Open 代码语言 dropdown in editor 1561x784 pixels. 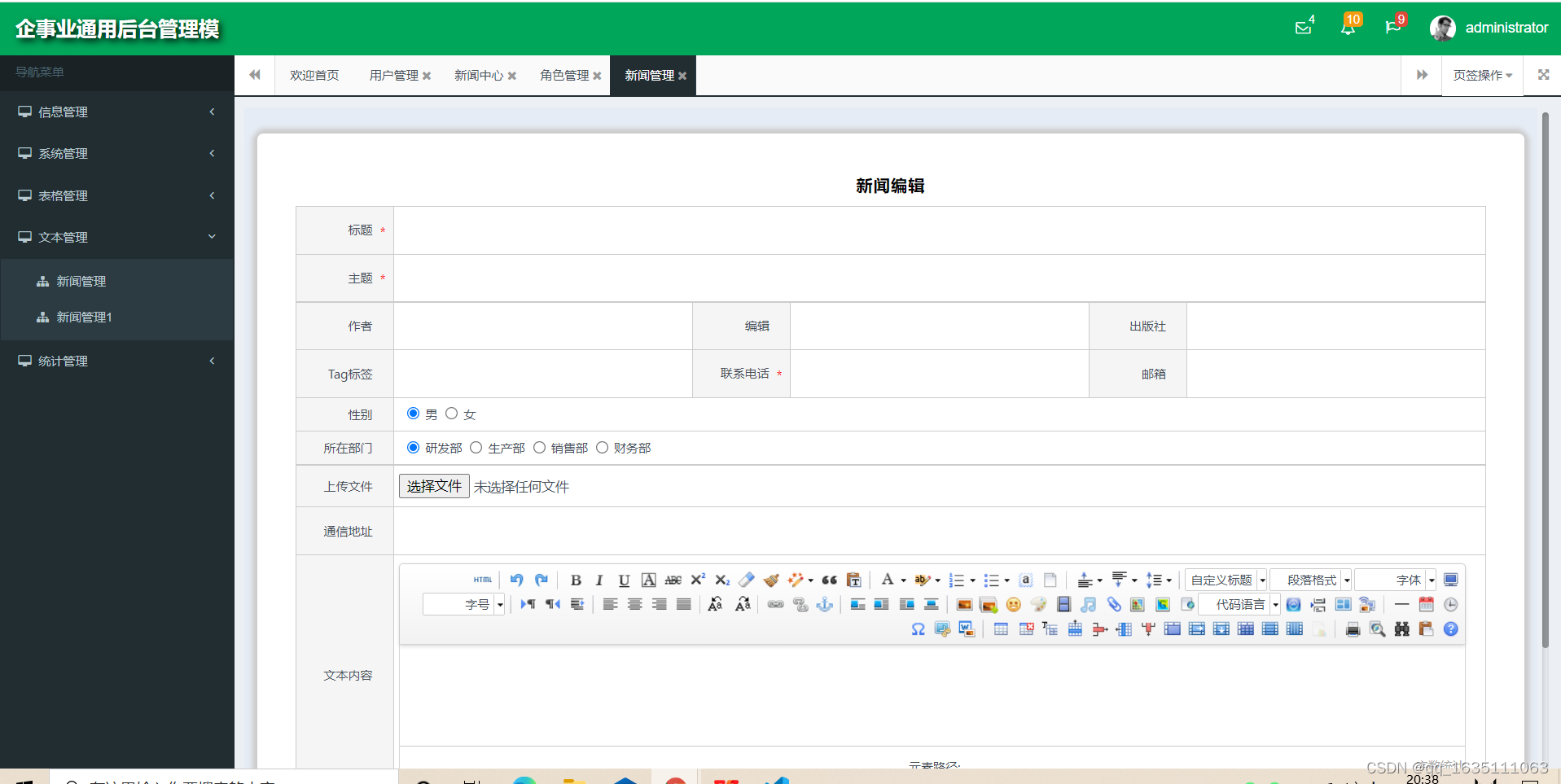click(1240, 604)
